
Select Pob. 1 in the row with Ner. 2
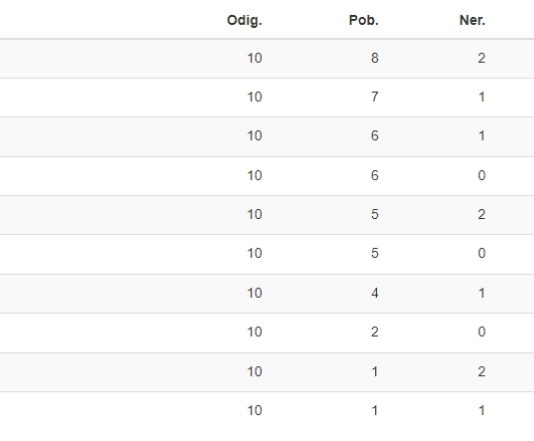click(x=375, y=372)
